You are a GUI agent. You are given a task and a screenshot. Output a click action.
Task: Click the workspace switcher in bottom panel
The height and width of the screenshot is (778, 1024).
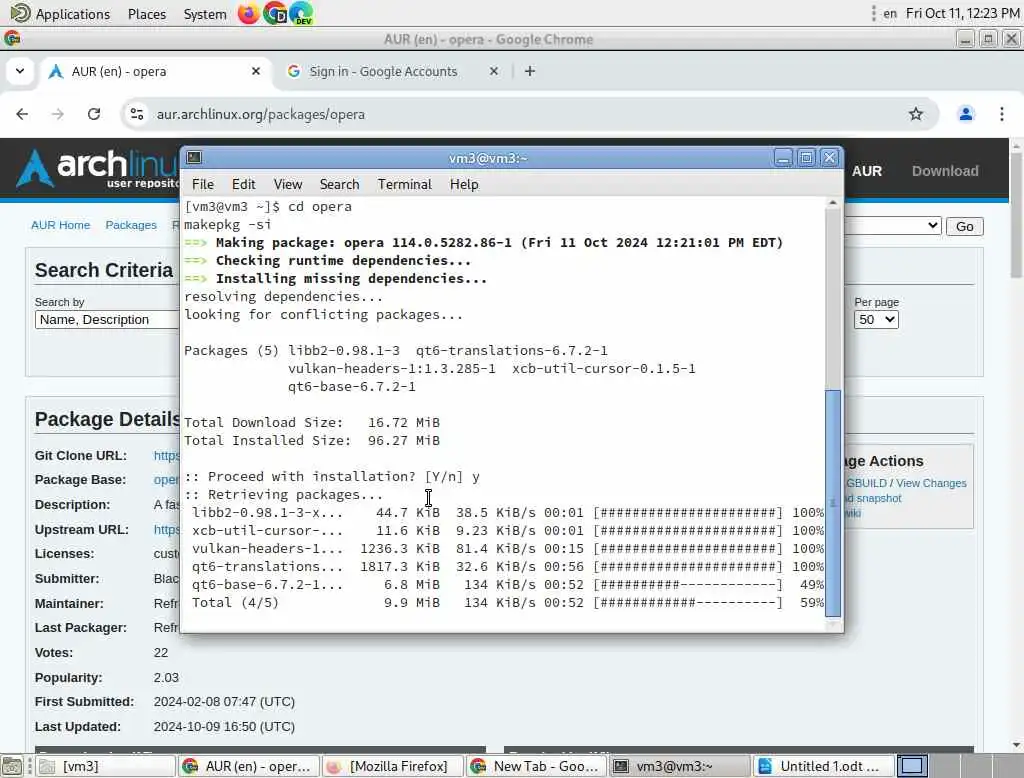(912, 766)
